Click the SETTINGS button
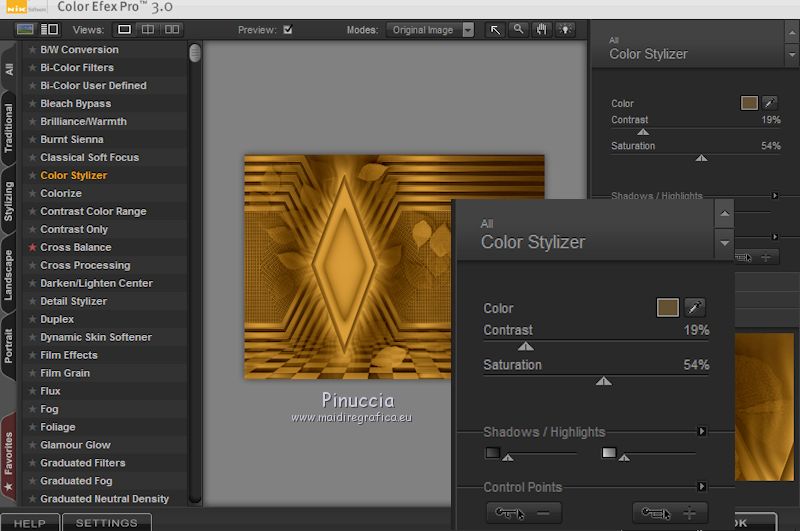Viewport: 800px width, 531px height. point(107,523)
